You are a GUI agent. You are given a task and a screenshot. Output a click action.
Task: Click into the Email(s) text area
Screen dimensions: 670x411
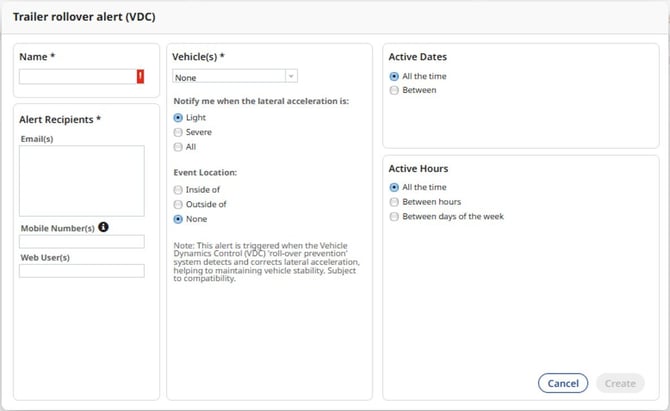coord(82,181)
